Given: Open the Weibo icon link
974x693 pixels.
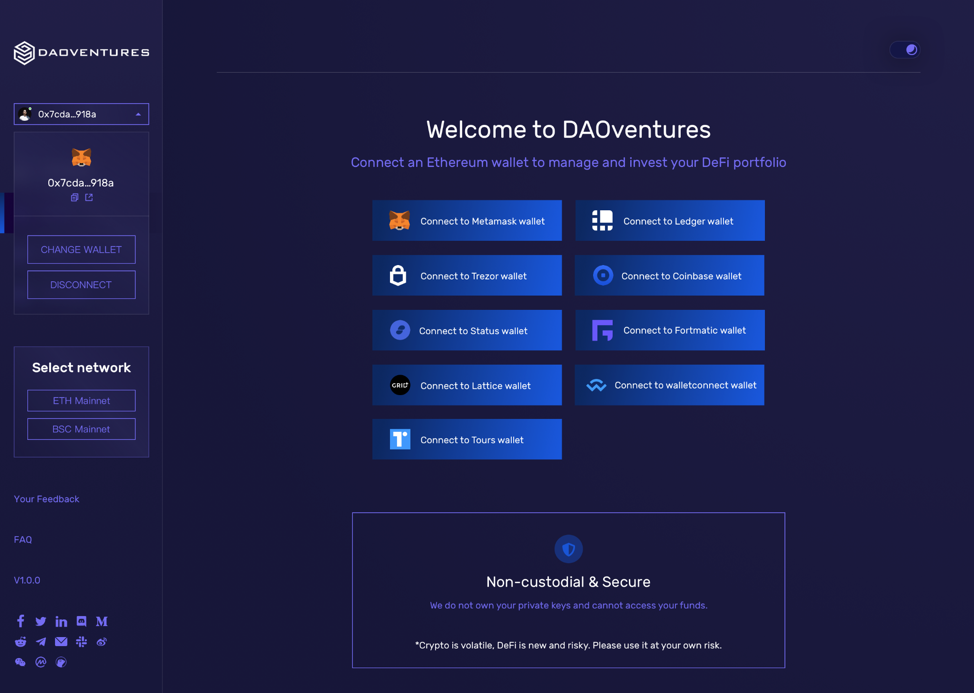Looking at the screenshot, I should [x=102, y=641].
